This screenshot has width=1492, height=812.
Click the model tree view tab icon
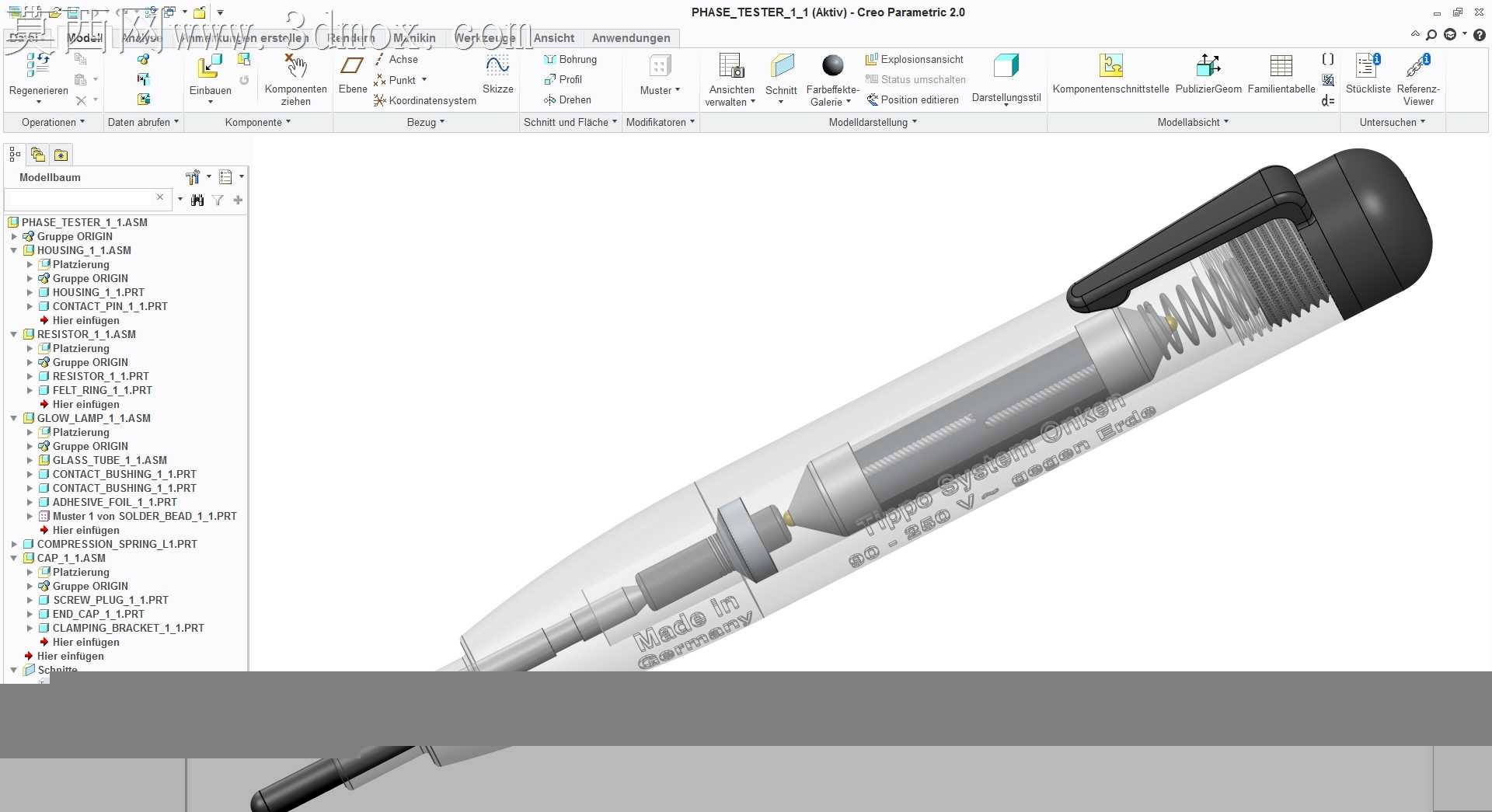click(15, 155)
